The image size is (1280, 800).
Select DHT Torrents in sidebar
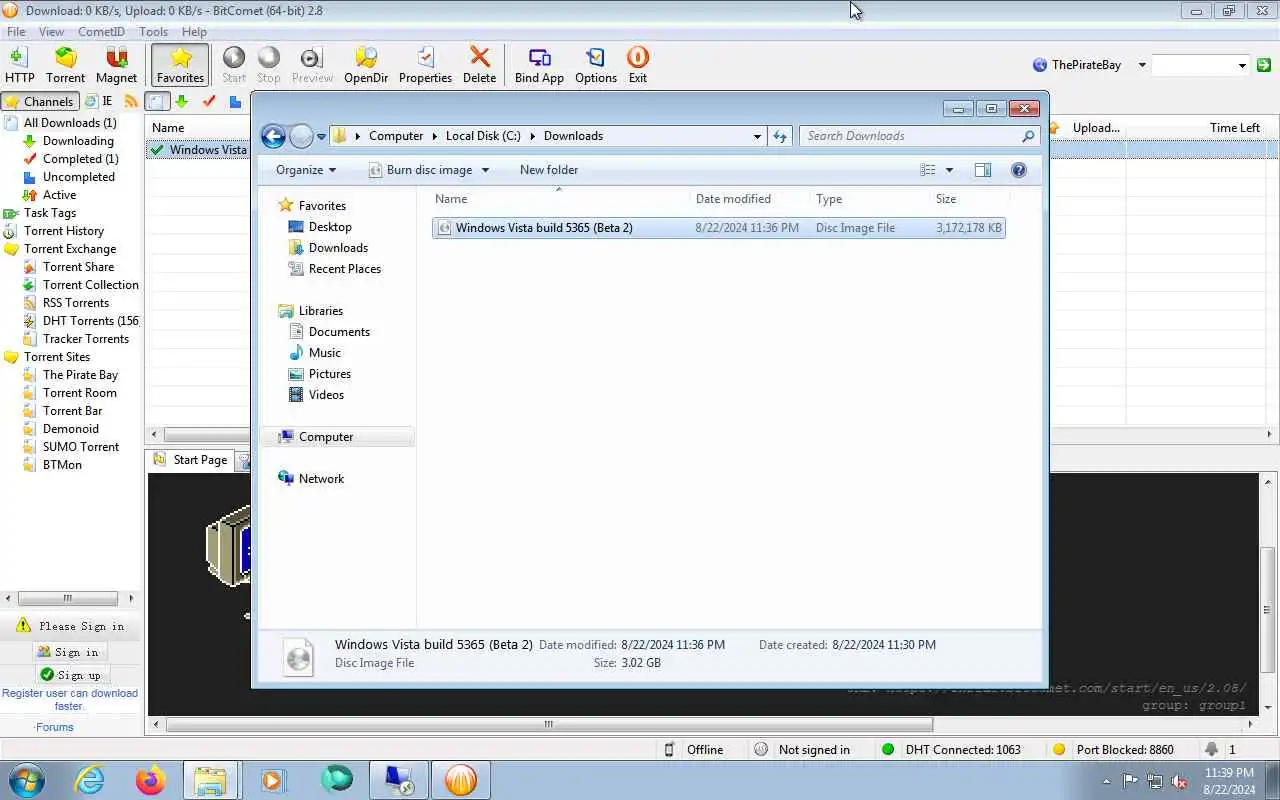click(x=90, y=321)
